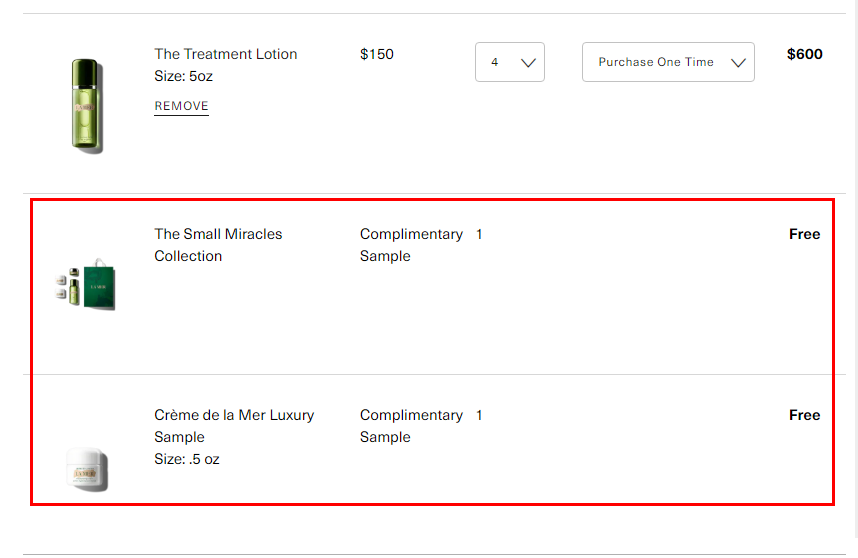
Task: Click the $150 unit price
Action: click(x=376, y=54)
